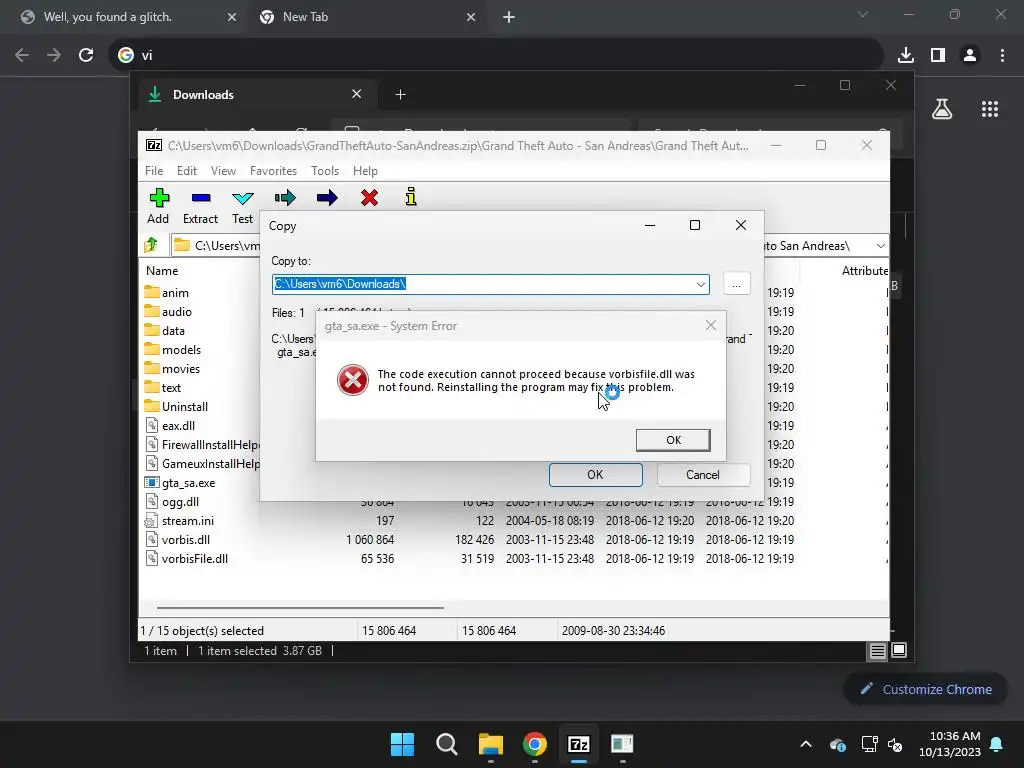Click the yellow Info toolbar icon
Screen dimensions: 1024x768
411,197
